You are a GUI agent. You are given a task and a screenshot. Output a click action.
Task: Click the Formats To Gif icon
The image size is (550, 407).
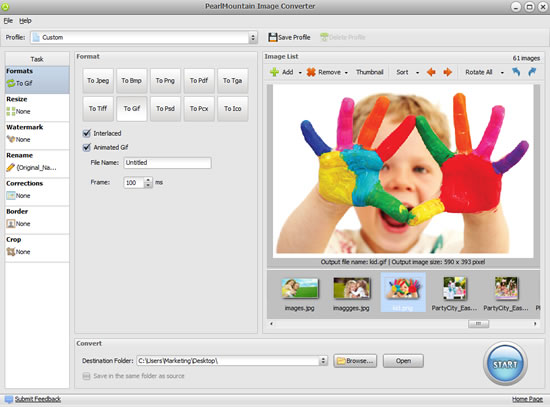coord(11,84)
